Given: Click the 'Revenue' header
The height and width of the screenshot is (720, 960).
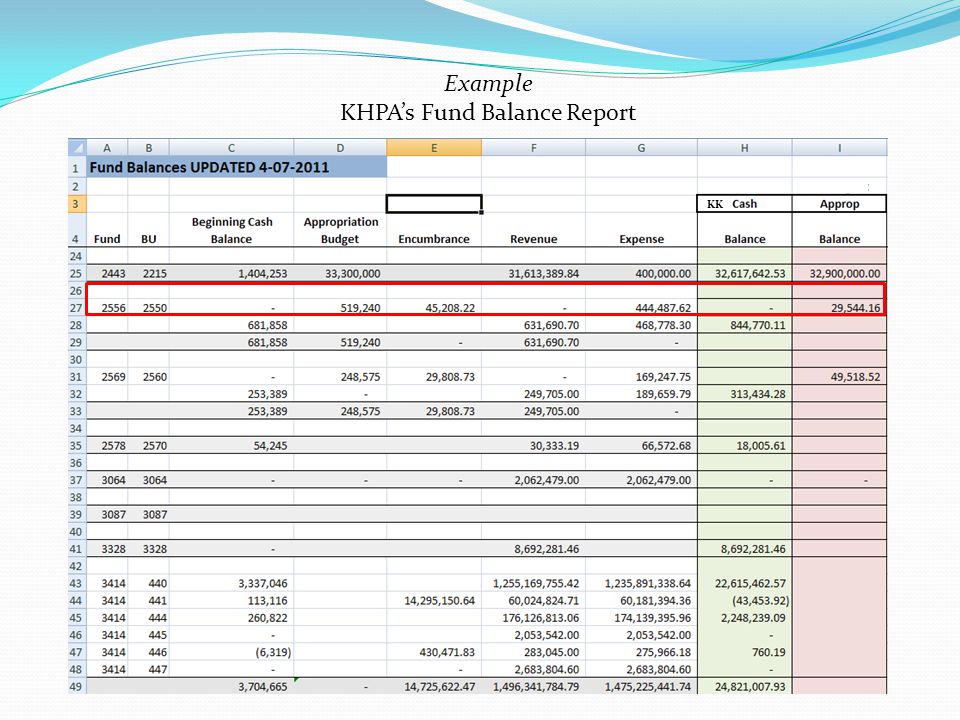Looking at the screenshot, I should (533, 239).
